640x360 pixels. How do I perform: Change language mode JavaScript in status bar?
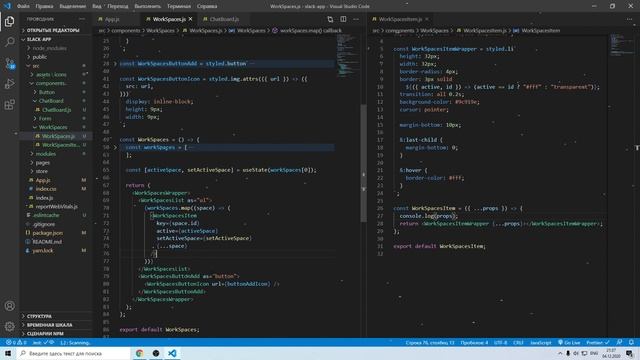point(540,342)
